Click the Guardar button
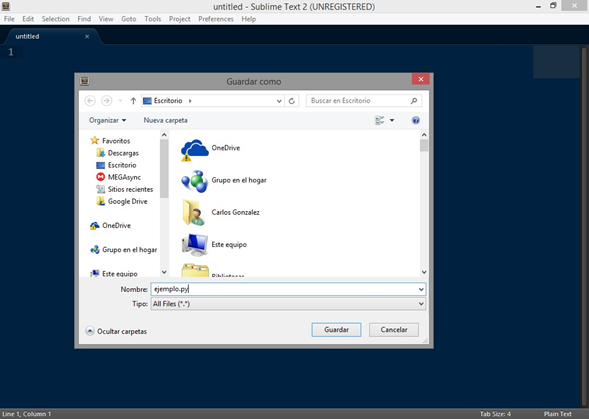The width and height of the screenshot is (589, 419). (336, 330)
